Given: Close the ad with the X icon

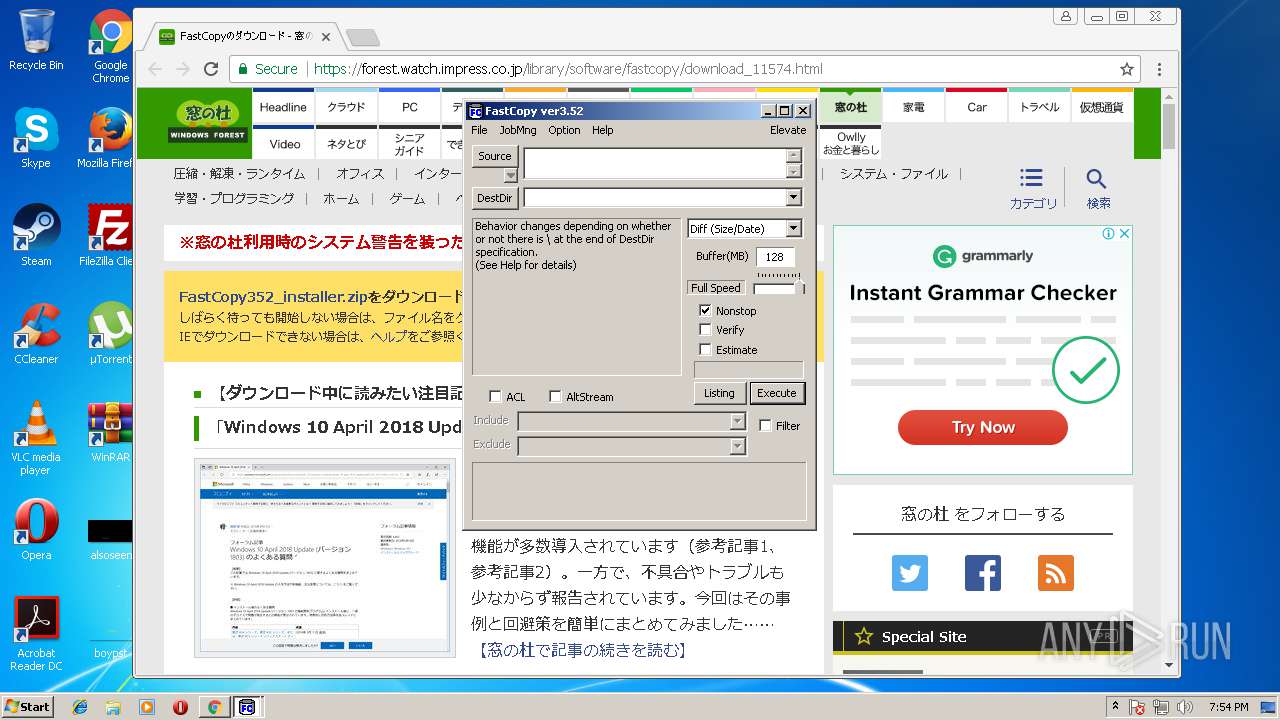Looking at the screenshot, I should [x=1124, y=234].
